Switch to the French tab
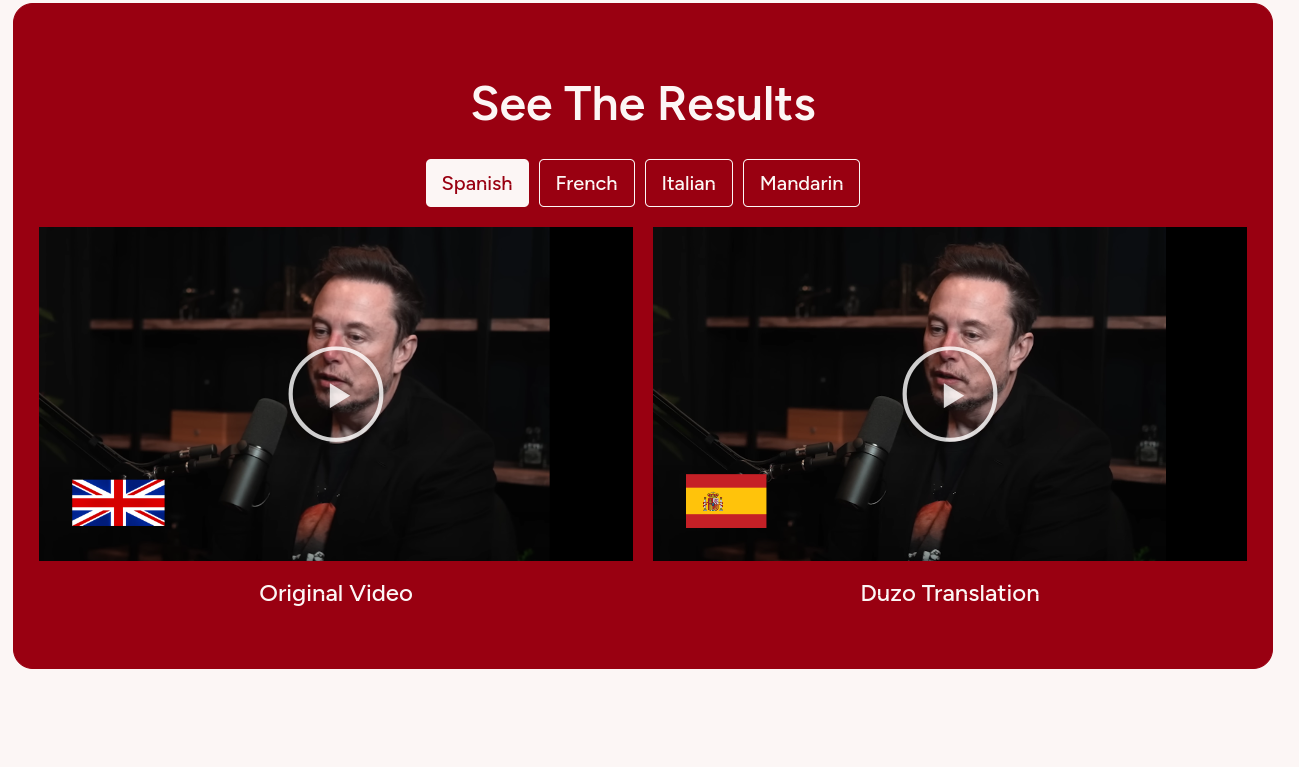Image resolution: width=1299 pixels, height=767 pixels. point(587,183)
